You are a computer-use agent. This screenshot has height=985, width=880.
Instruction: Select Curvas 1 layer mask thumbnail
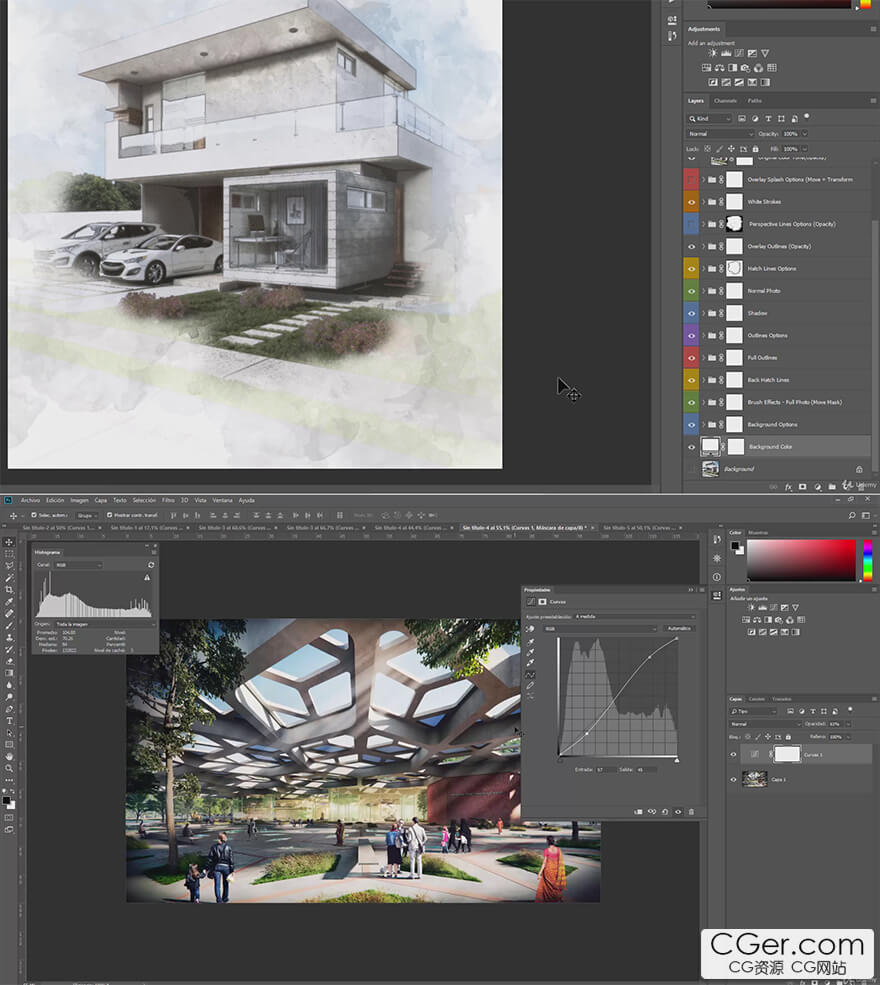[x=787, y=754]
